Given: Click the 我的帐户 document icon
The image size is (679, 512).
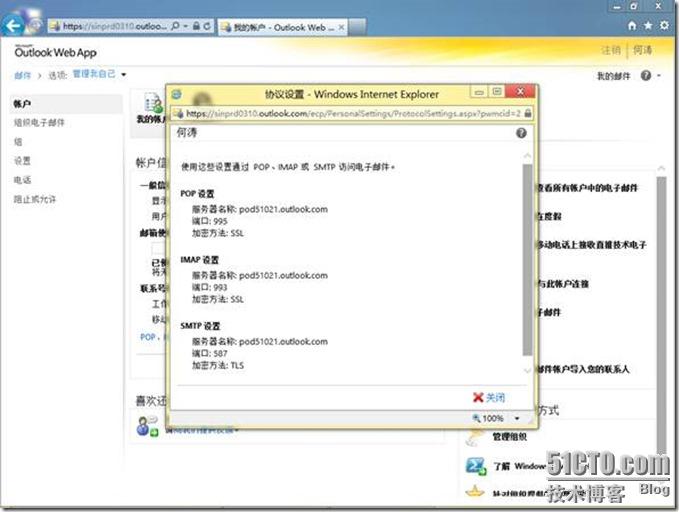Looking at the screenshot, I should [153, 103].
